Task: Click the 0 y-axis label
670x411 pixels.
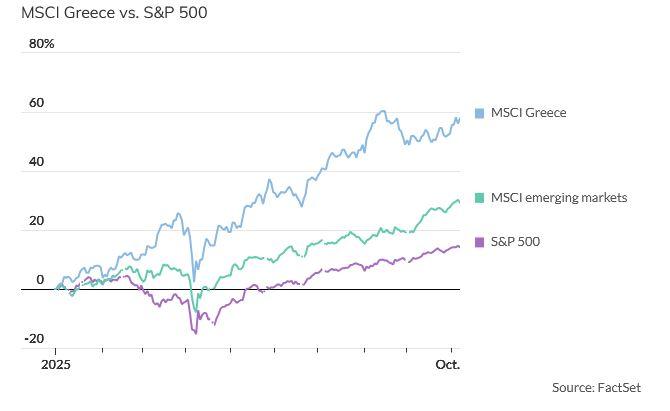Action: point(40,280)
